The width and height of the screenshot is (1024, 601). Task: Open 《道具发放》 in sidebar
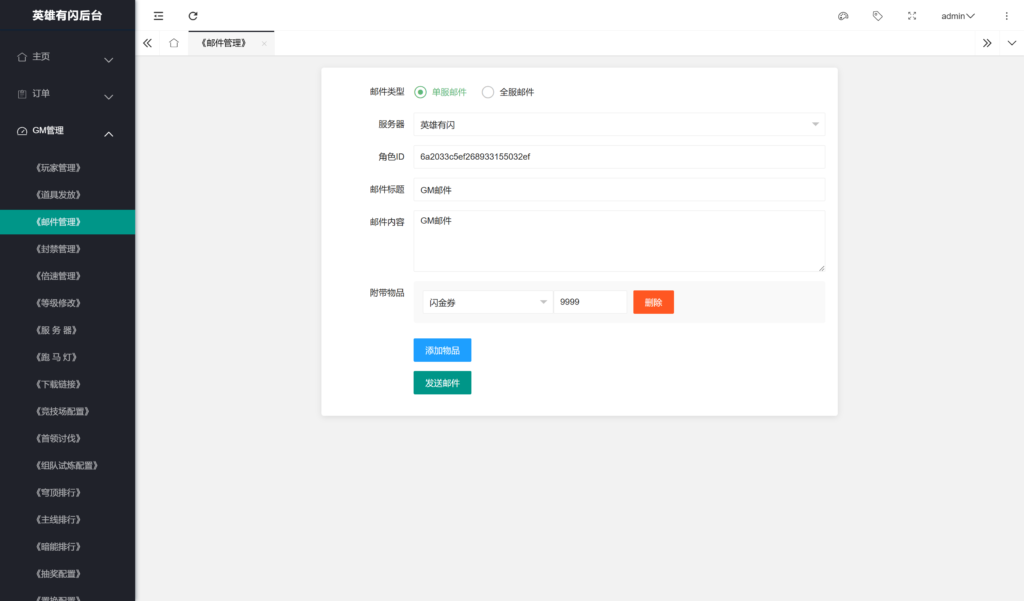tap(68, 195)
